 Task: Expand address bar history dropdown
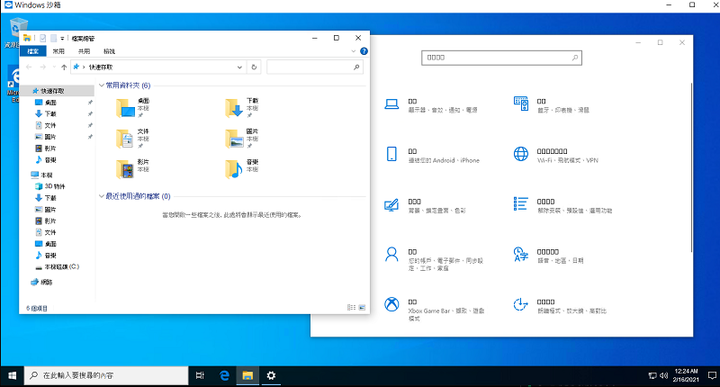[239, 67]
